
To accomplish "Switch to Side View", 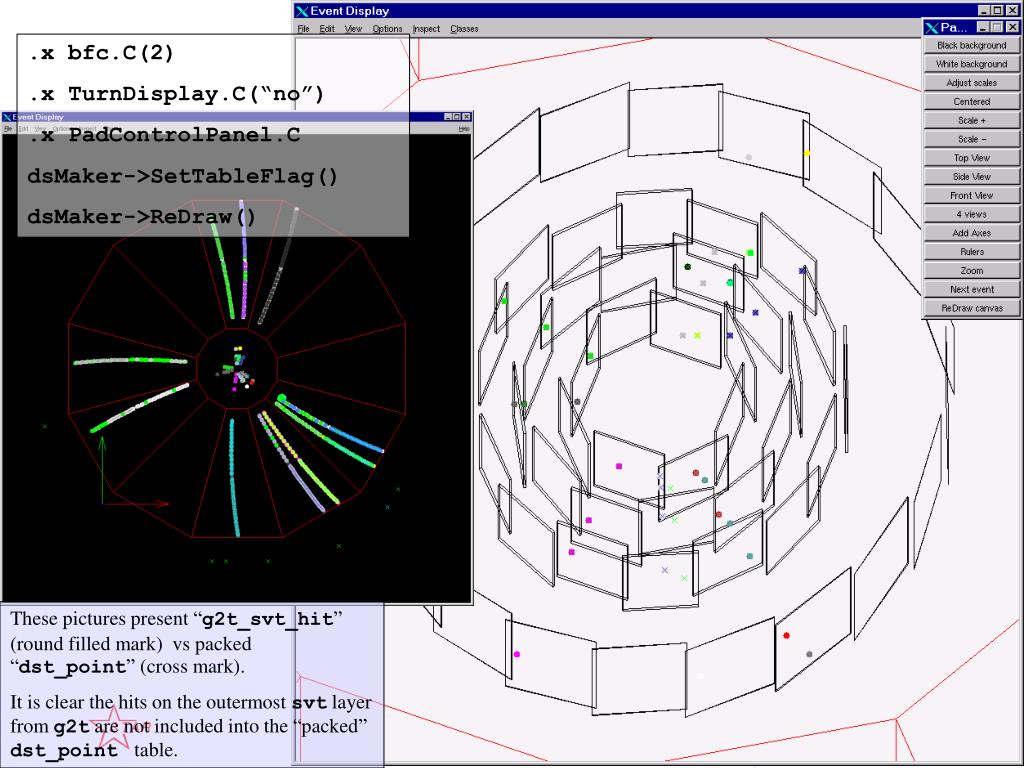I will pos(971,177).
